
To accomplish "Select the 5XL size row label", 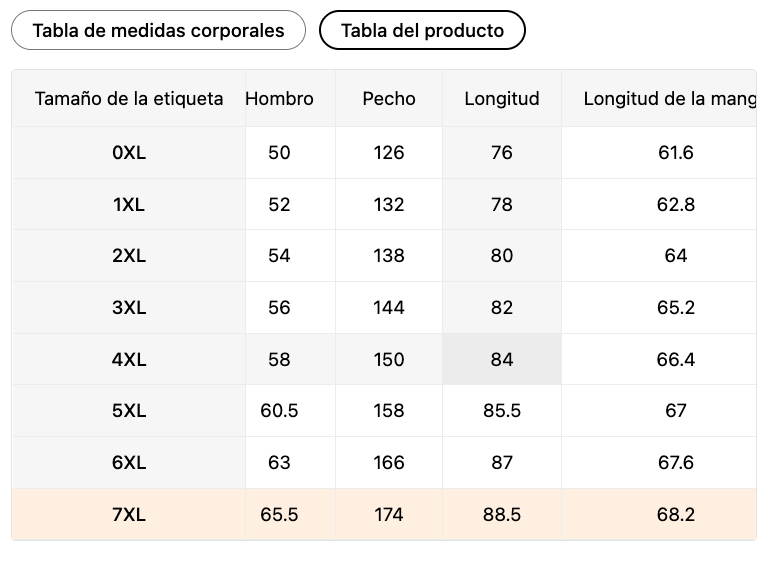I will click(129, 410).
